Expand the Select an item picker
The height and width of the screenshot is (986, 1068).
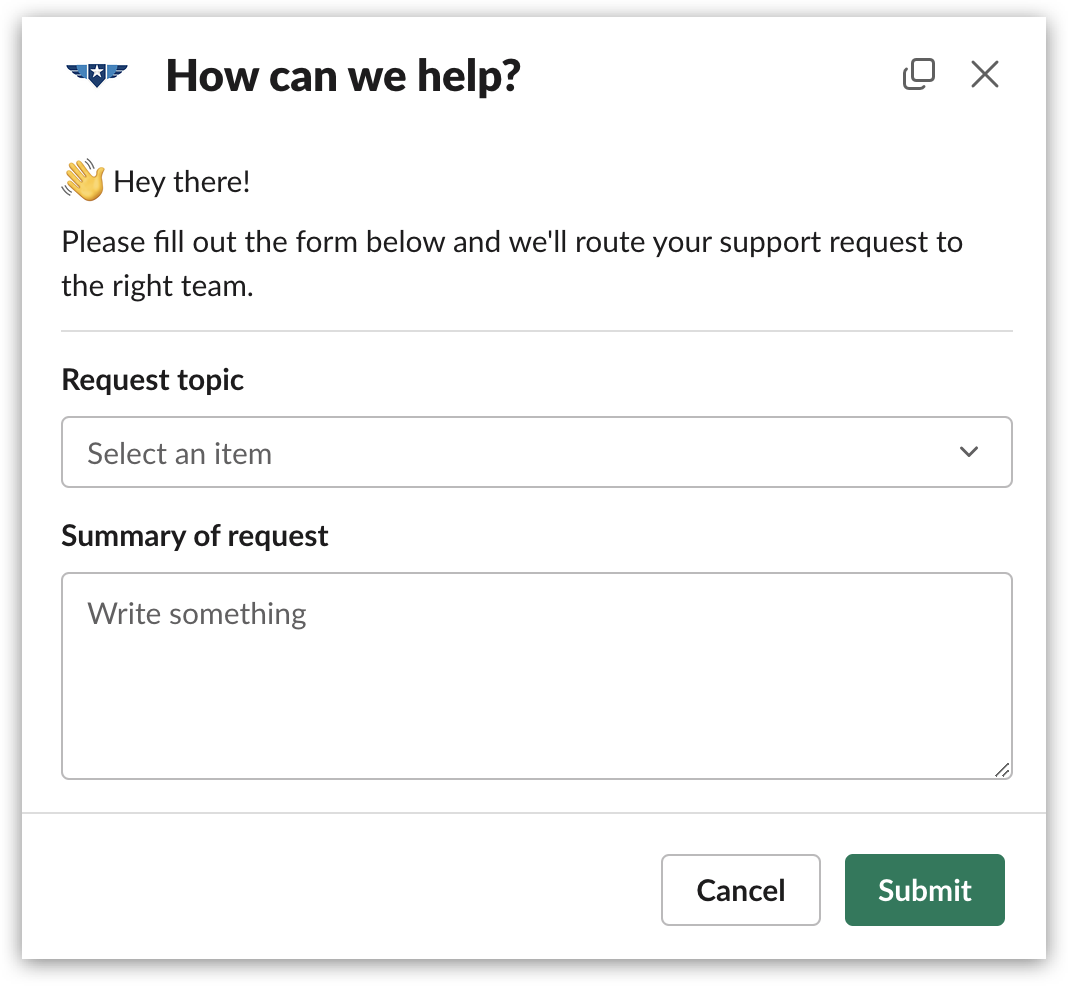(x=537, y=452)
